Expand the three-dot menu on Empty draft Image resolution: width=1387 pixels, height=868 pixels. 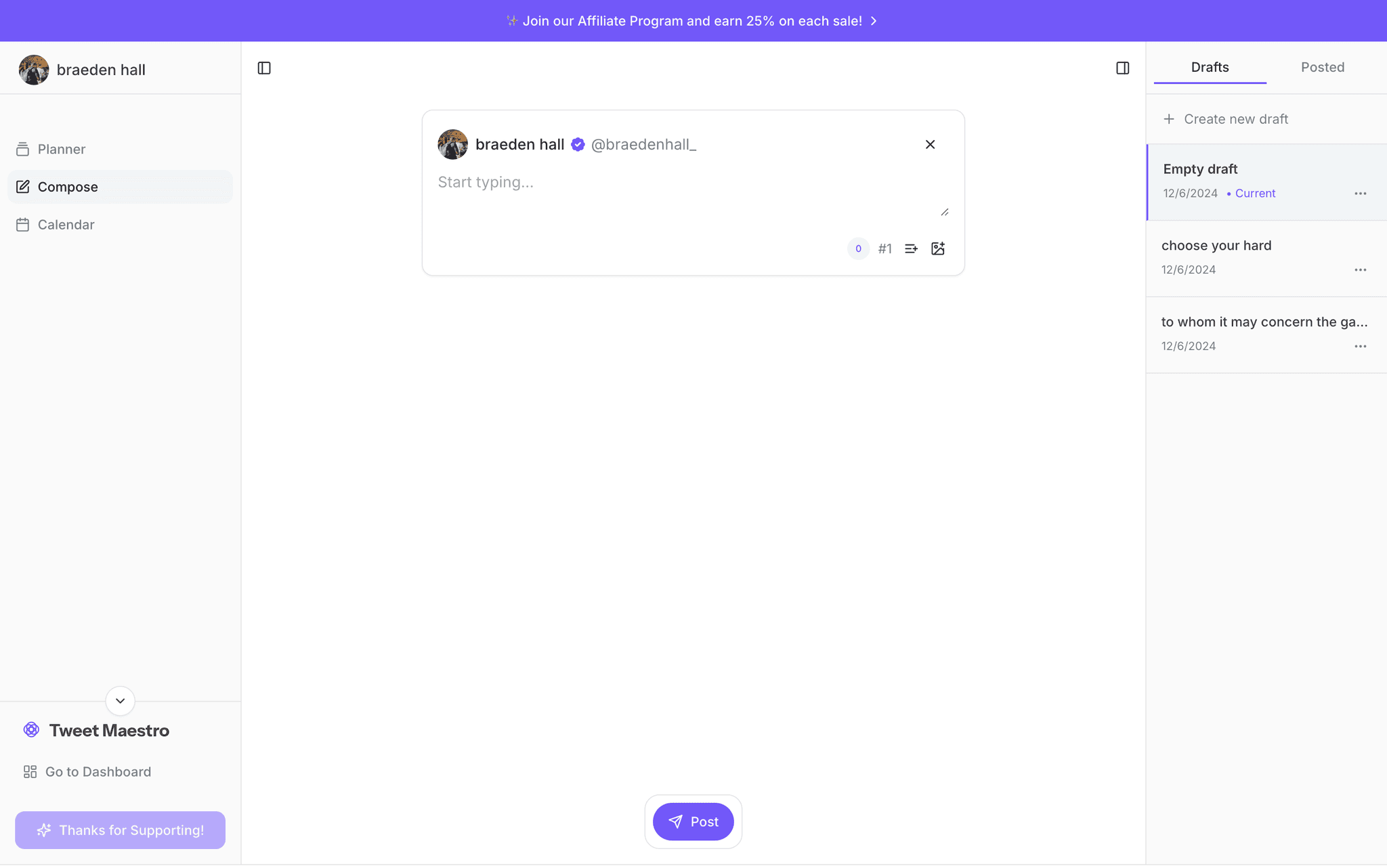1361,193
